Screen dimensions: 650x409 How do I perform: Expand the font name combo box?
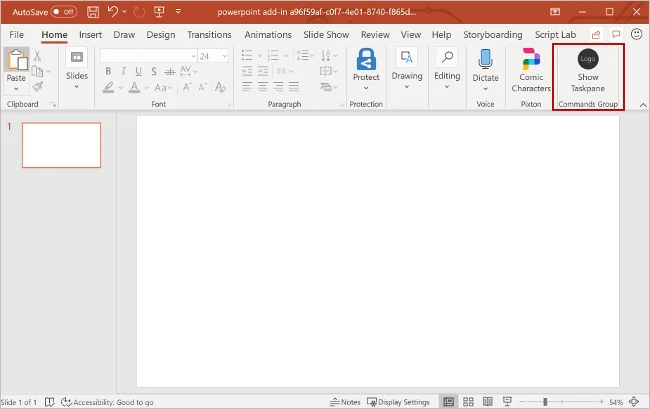(193, 56)
